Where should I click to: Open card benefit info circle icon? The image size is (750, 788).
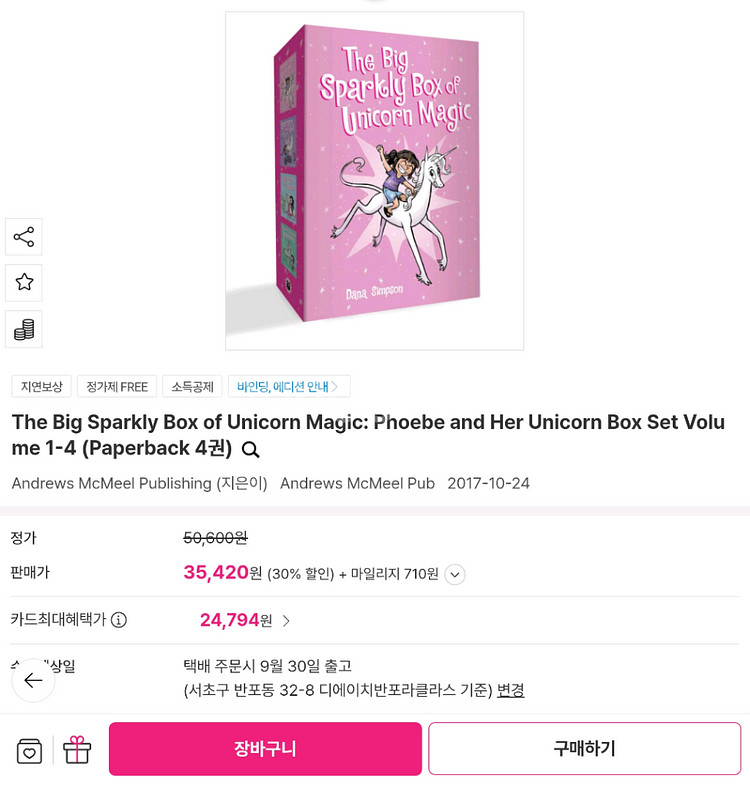tap(119, 620)
